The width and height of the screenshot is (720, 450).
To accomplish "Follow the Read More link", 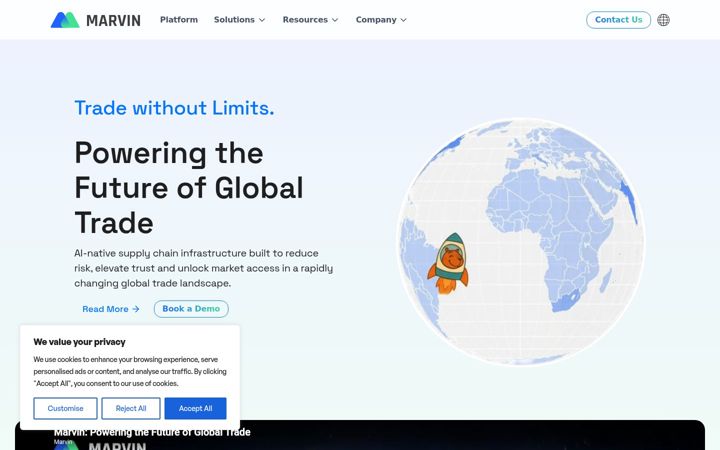I will point(111,309).
